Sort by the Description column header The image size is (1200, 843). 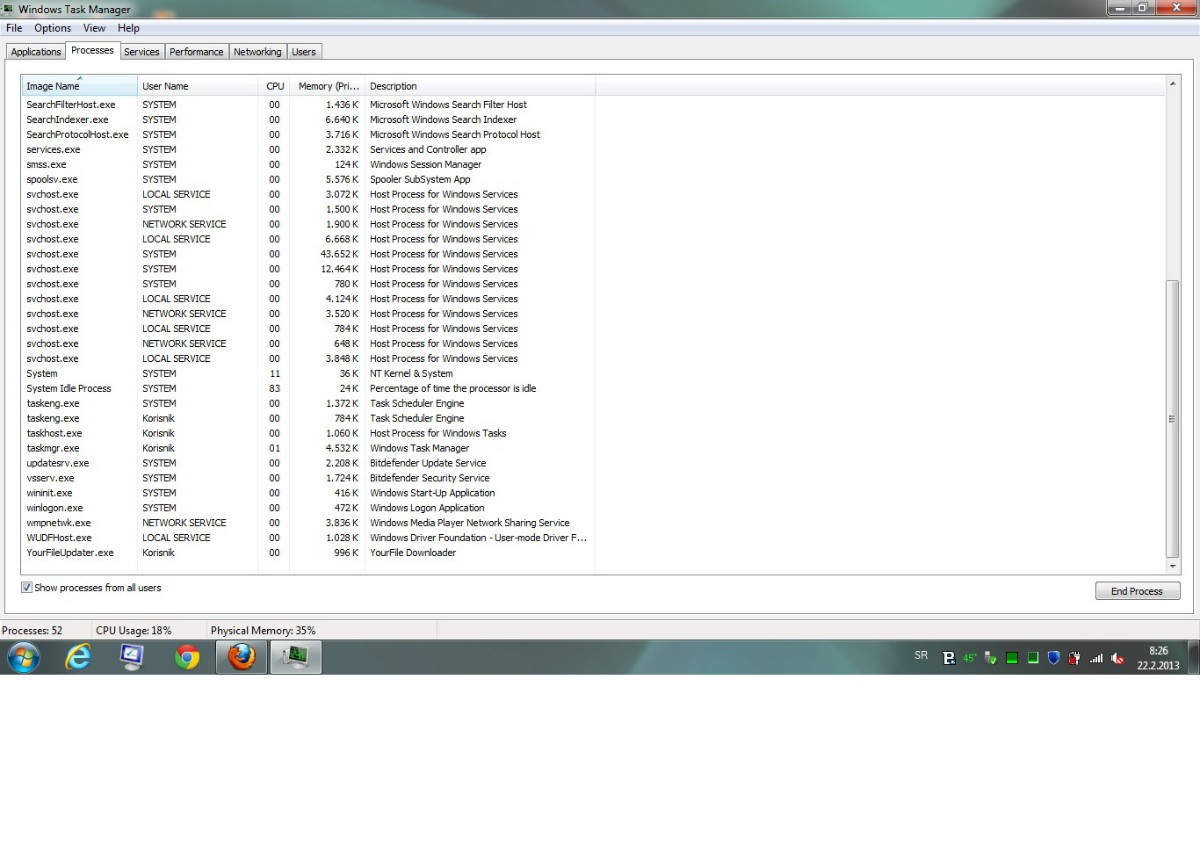click(480, 86)
